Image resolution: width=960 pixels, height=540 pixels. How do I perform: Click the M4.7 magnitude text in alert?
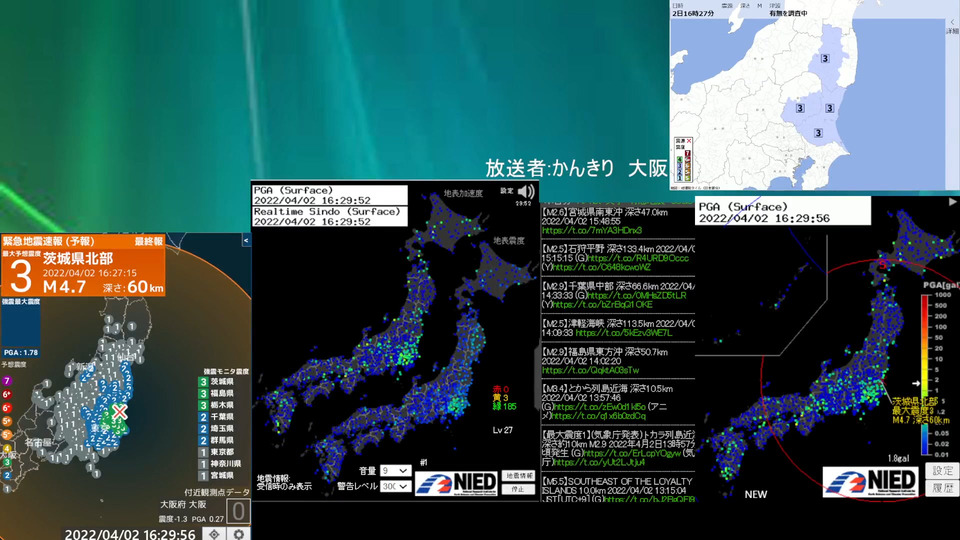pyautogui.click(x=64, y=287)
